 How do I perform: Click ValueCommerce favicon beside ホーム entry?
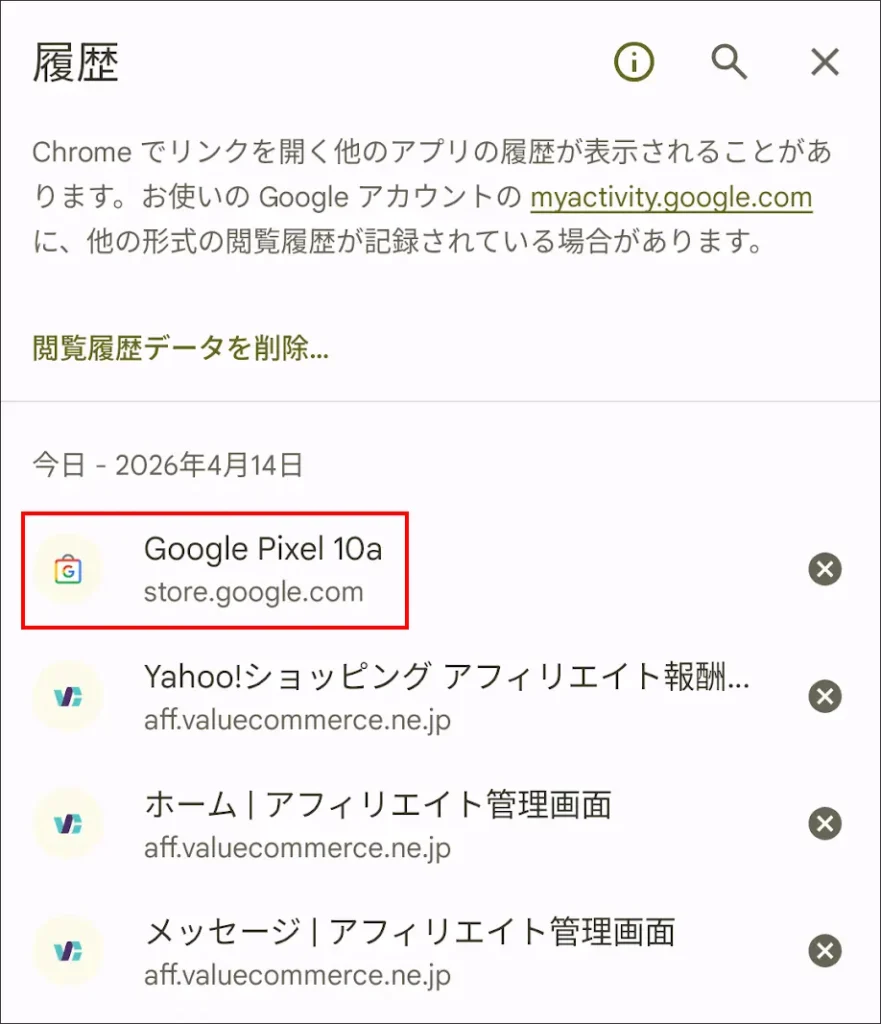pos(67,824)
